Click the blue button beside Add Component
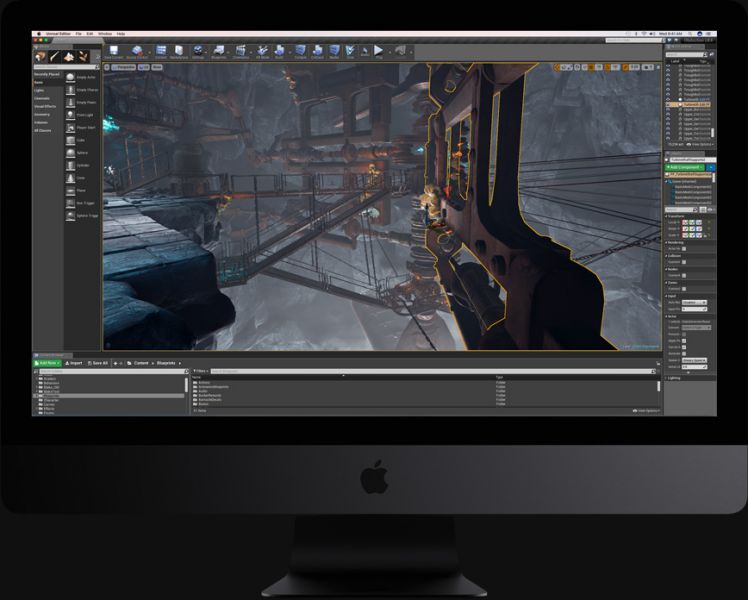The image size is (748, 600). (x=711, y=167)
